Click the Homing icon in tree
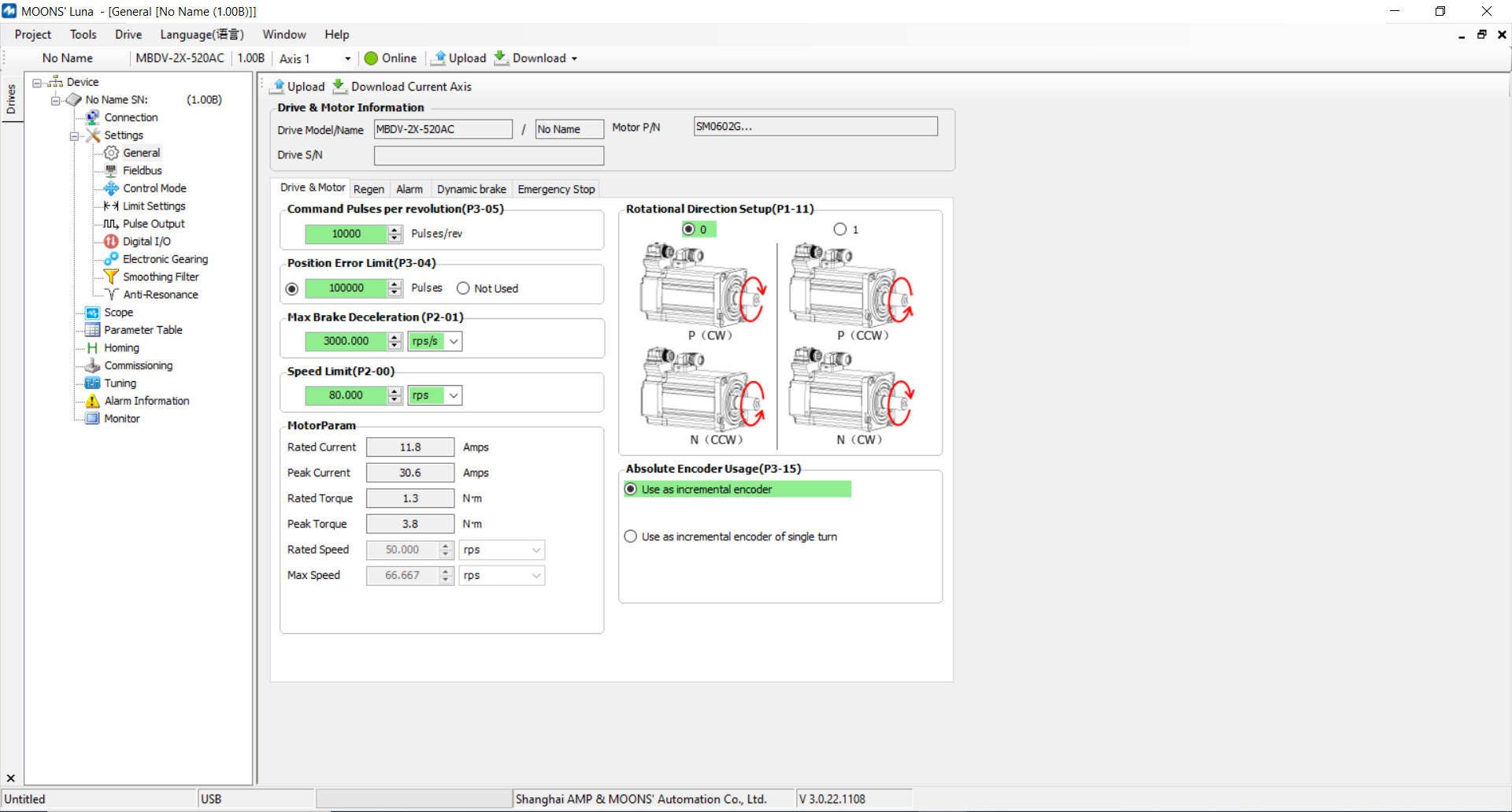 tap(93, 348)
